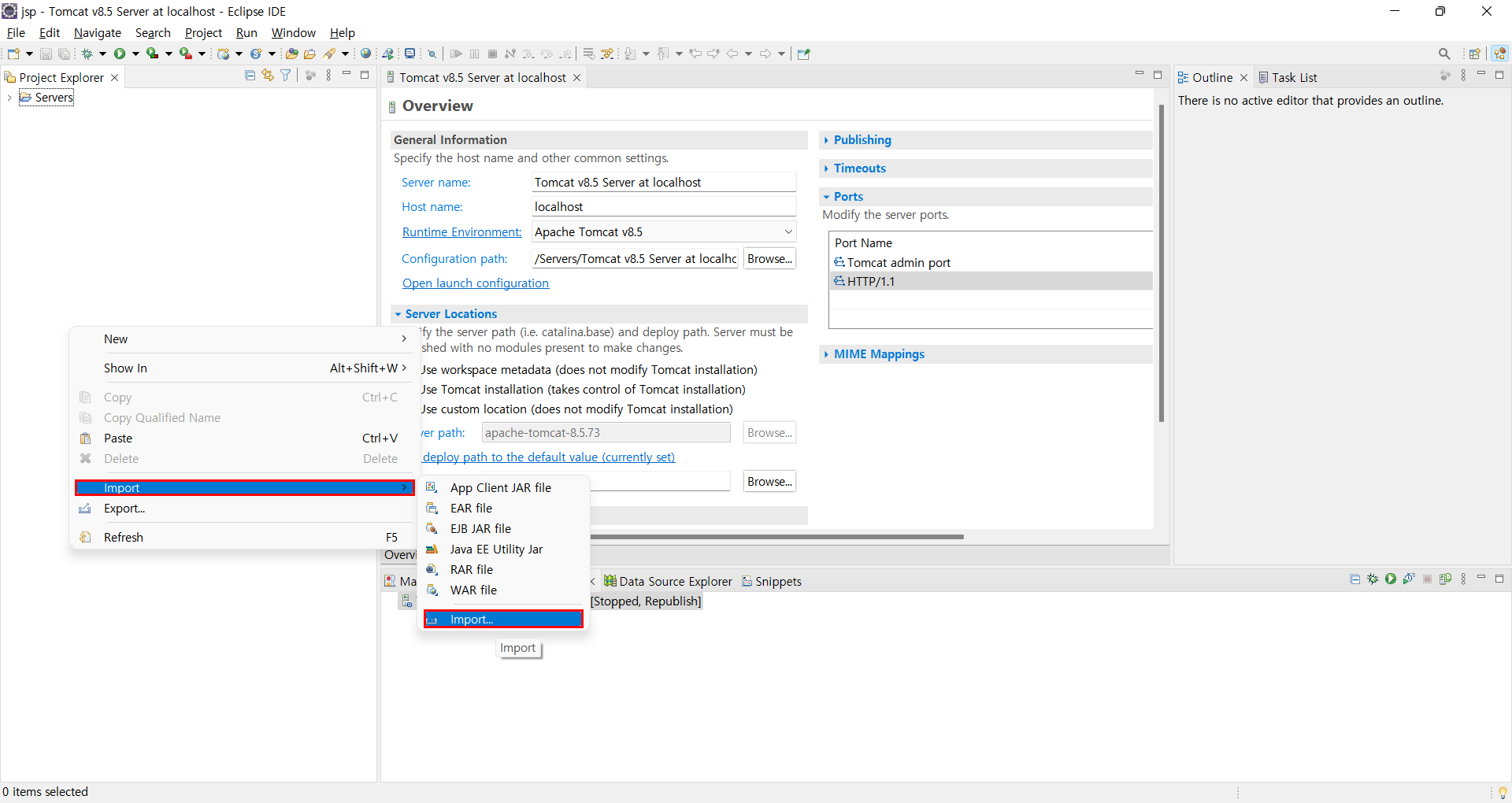Click Browse next to Configuration path
The height and width of the screenshot is (803, 1512).
pyautogui.click(x=769, y=258)
